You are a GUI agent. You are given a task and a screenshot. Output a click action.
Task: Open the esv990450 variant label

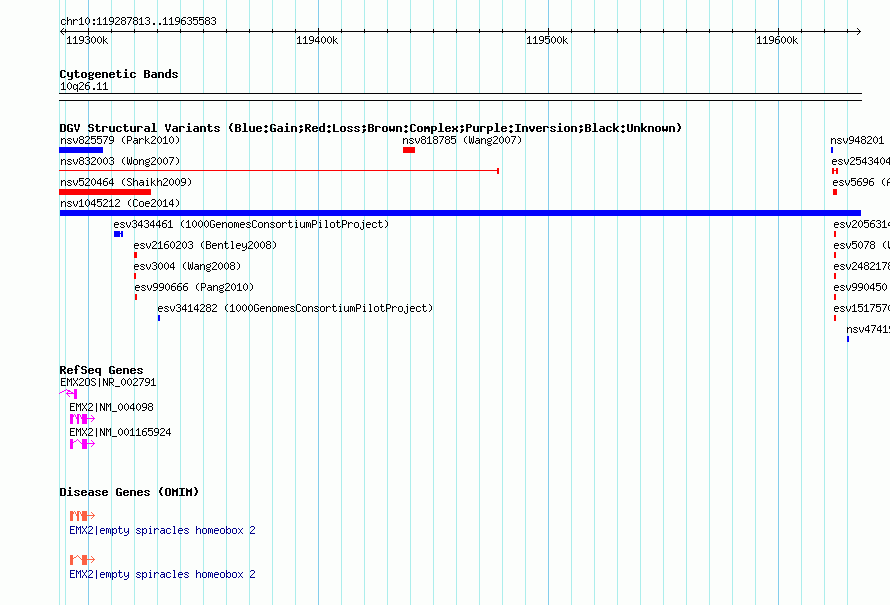pos(860,287)
